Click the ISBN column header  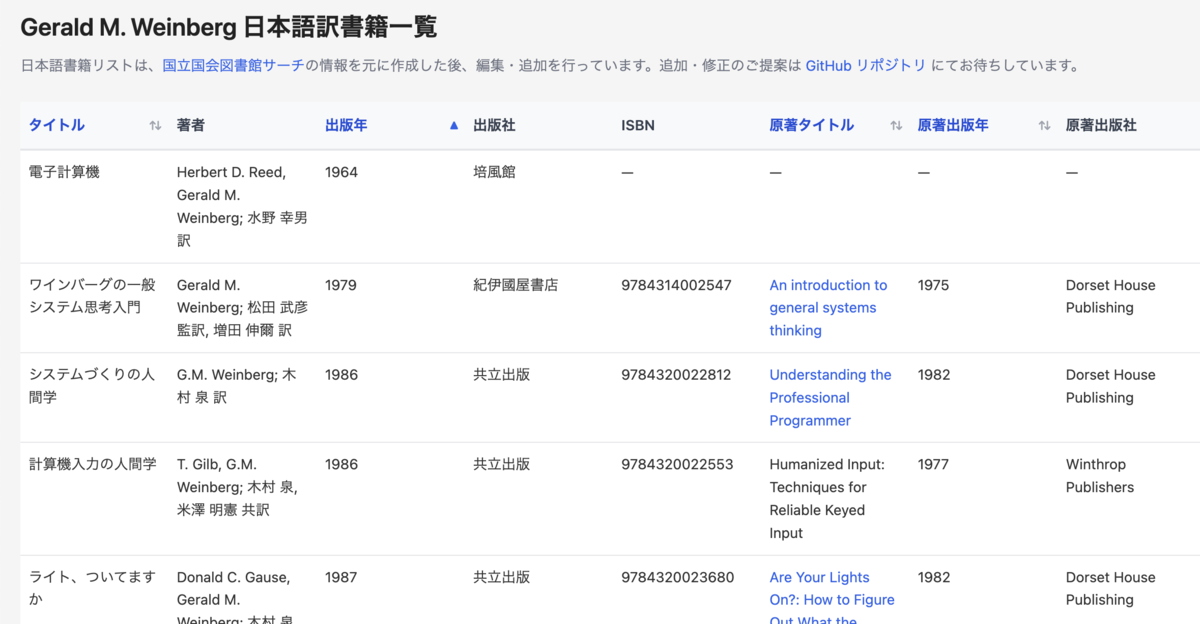pos(638,126)
